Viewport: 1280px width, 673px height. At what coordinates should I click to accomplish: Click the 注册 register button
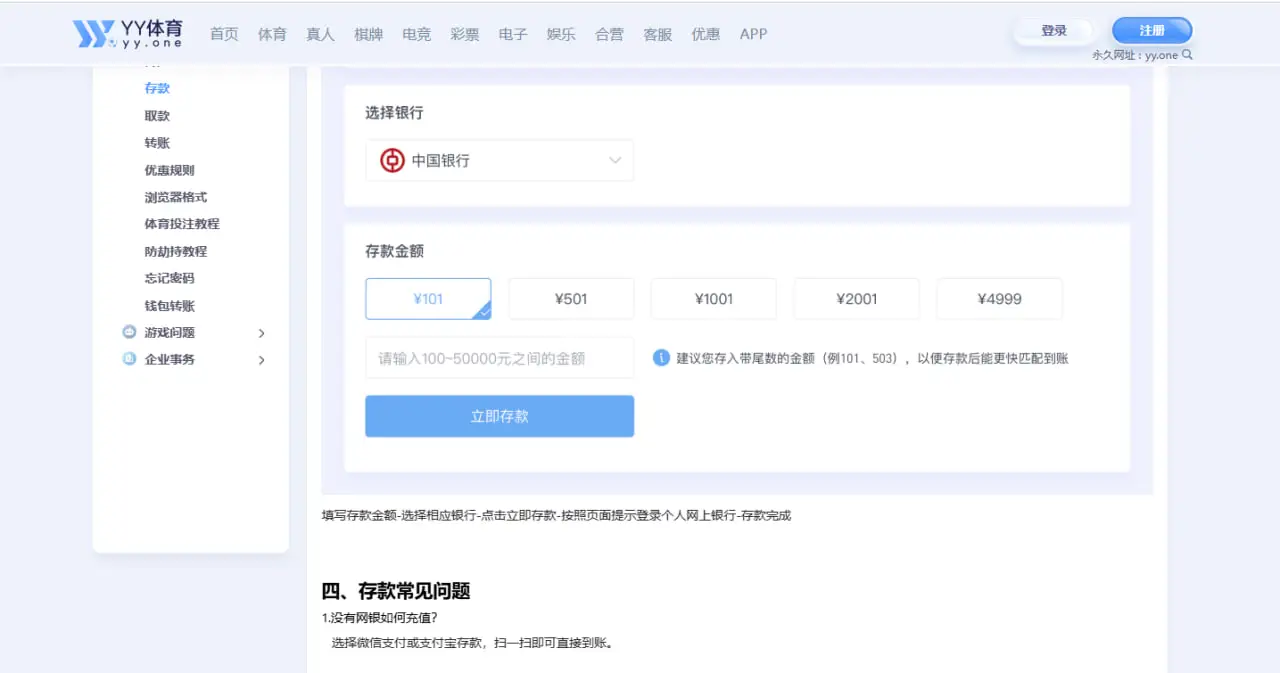tap(1151, 30)
